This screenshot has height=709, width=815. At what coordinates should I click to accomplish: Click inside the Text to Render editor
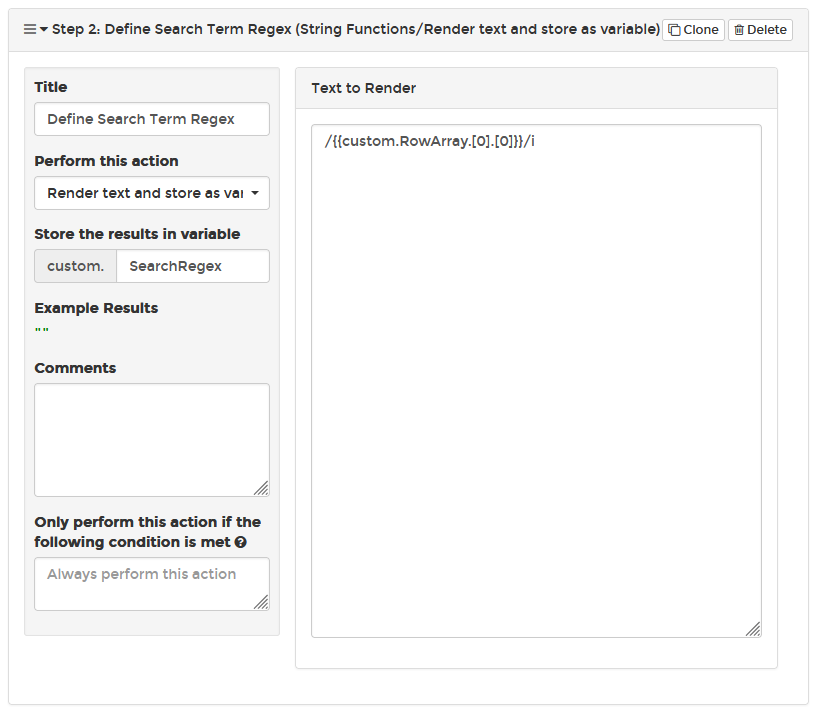[x=536, y=380]
